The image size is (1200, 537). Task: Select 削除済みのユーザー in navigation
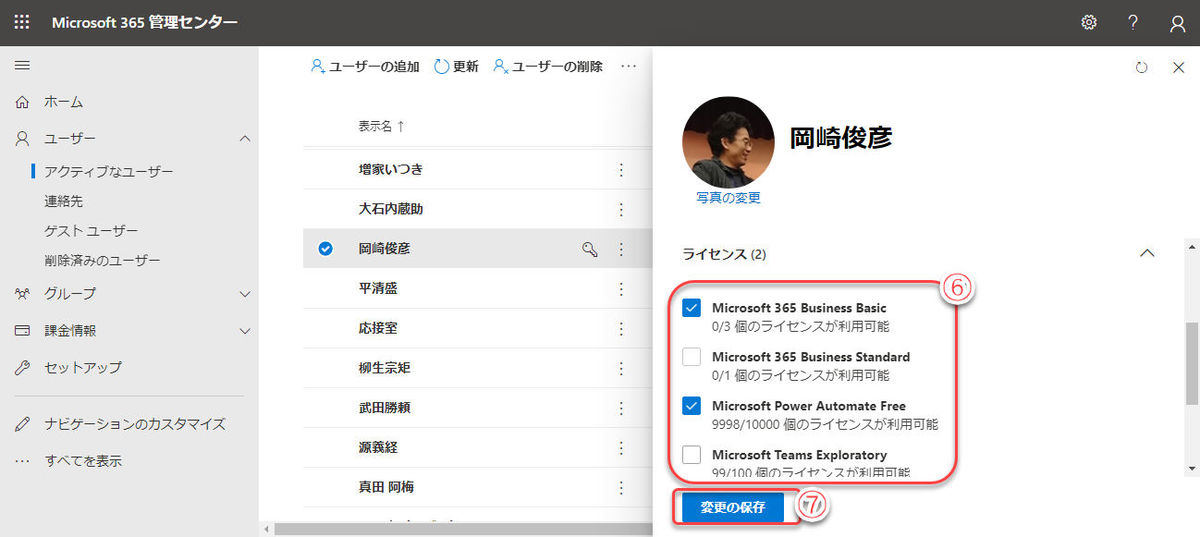click(102, 261)
